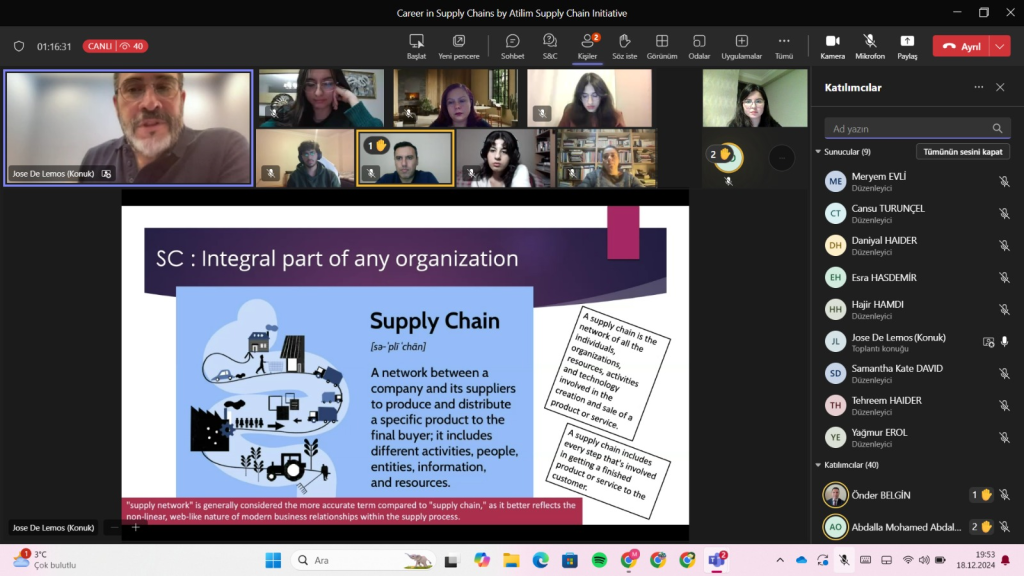
Task: Toggle the Kişiler participants panel
Action: (587, 46)
